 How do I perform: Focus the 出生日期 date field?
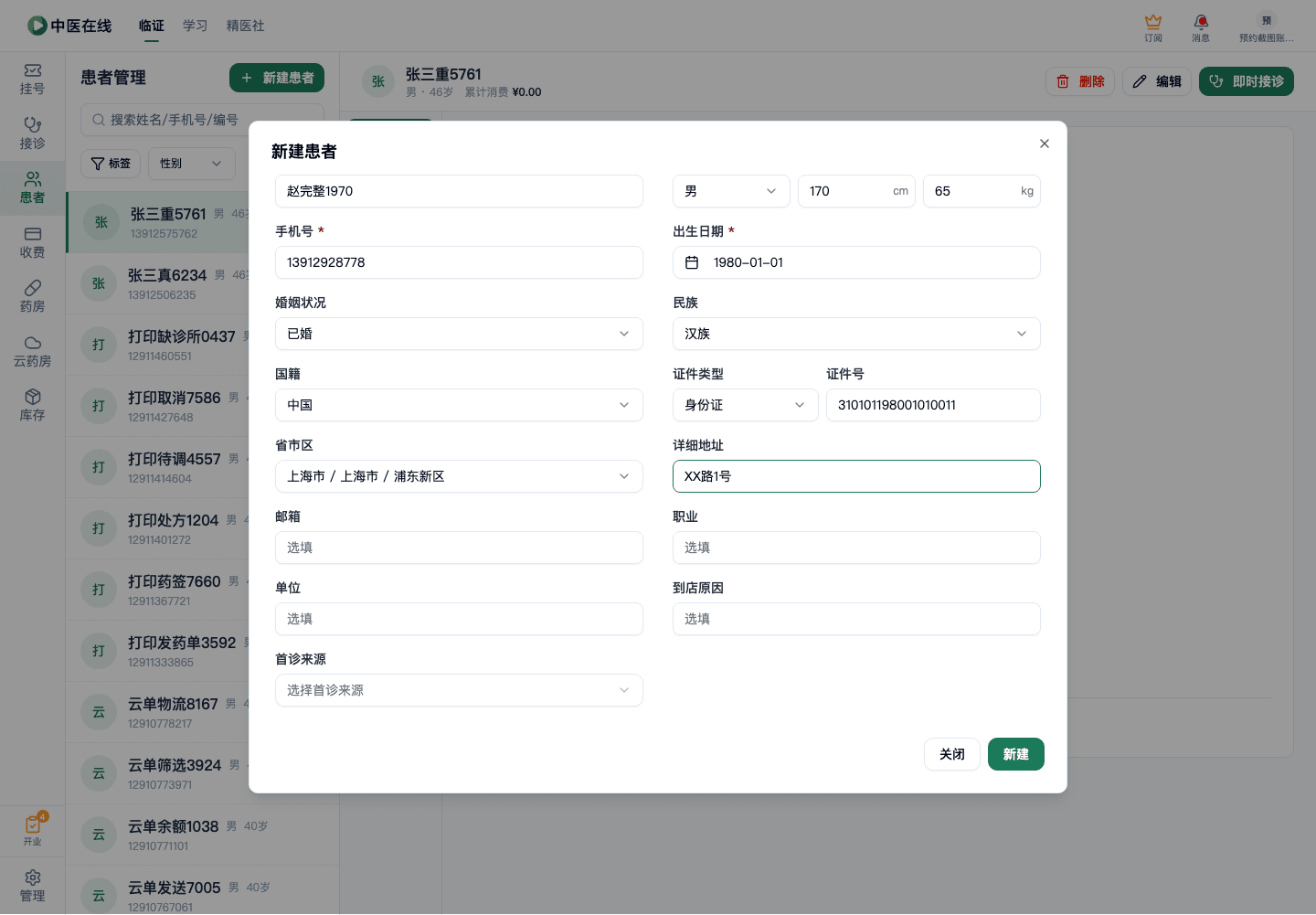coord(856,262)
